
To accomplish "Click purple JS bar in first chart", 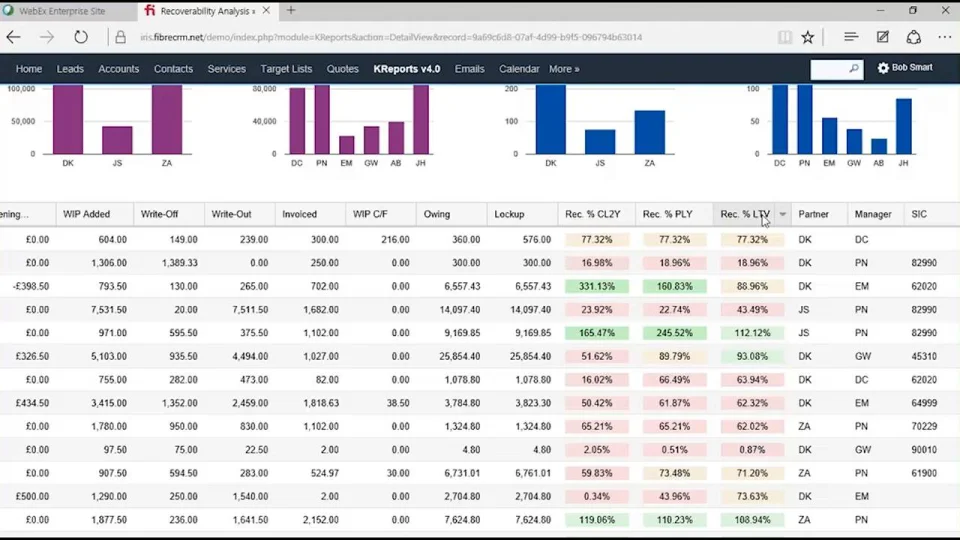I will [x=117, y=140].
